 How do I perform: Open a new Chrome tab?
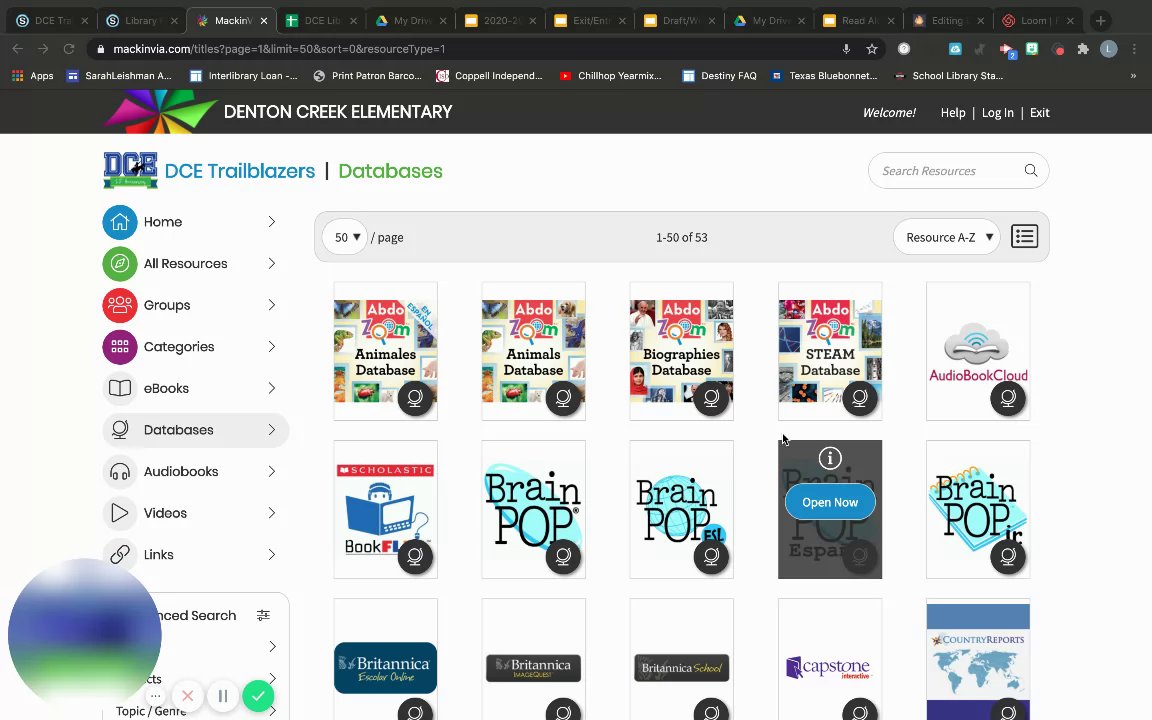pos(1101,21)
